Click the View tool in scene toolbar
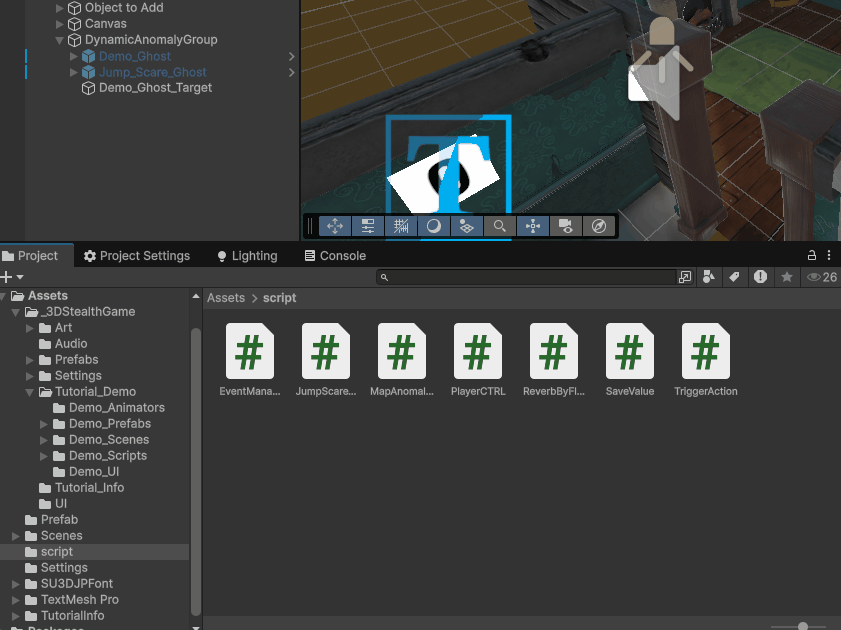 (x=335, y=226)
